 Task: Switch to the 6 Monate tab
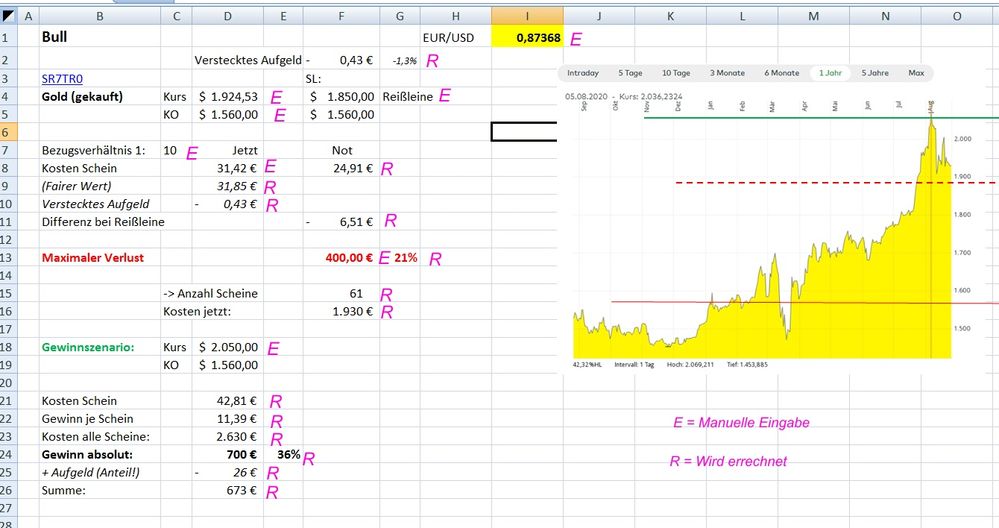pyautogui.click(x=781, y=73)
